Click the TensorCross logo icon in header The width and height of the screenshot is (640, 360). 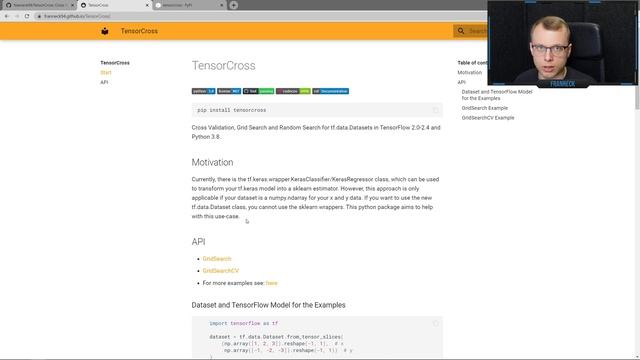pos(105,31)
